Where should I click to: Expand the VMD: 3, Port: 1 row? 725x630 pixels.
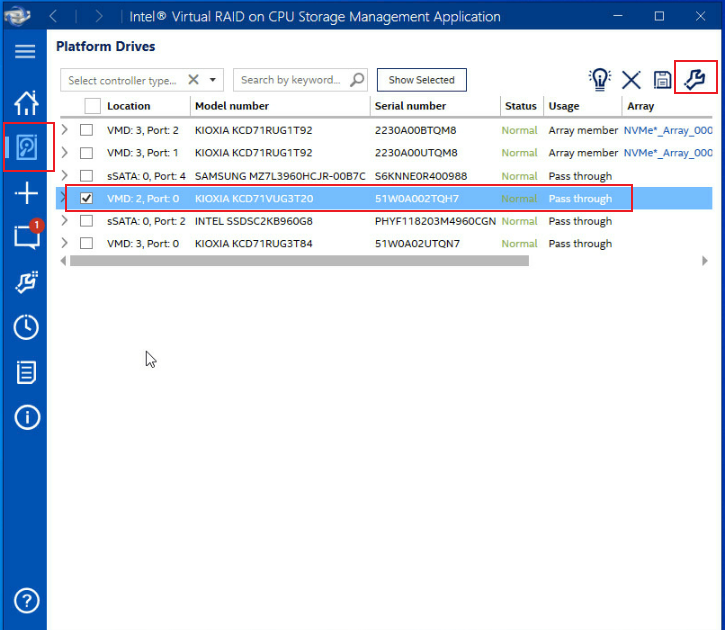click(65, 153)
